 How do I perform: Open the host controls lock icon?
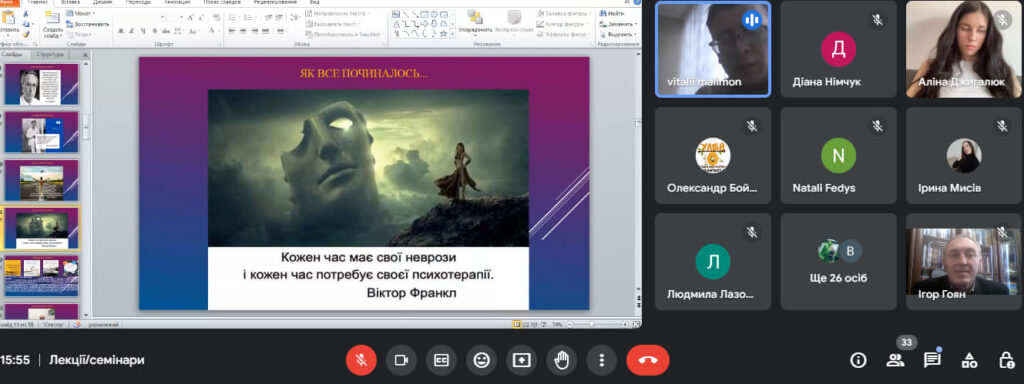coord(1007,360)
